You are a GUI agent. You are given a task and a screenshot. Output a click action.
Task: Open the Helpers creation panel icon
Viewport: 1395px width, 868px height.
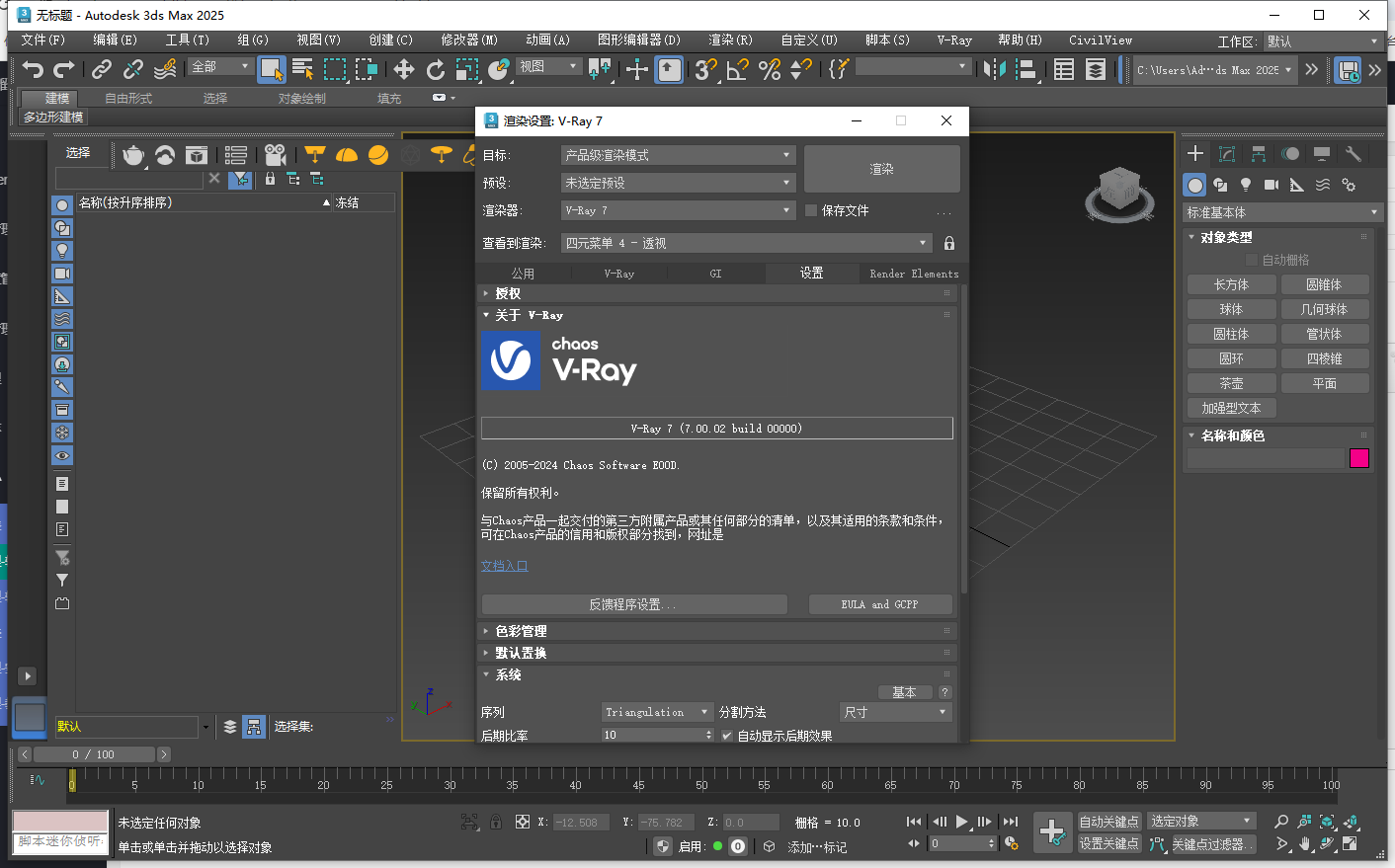point(1295,186)
